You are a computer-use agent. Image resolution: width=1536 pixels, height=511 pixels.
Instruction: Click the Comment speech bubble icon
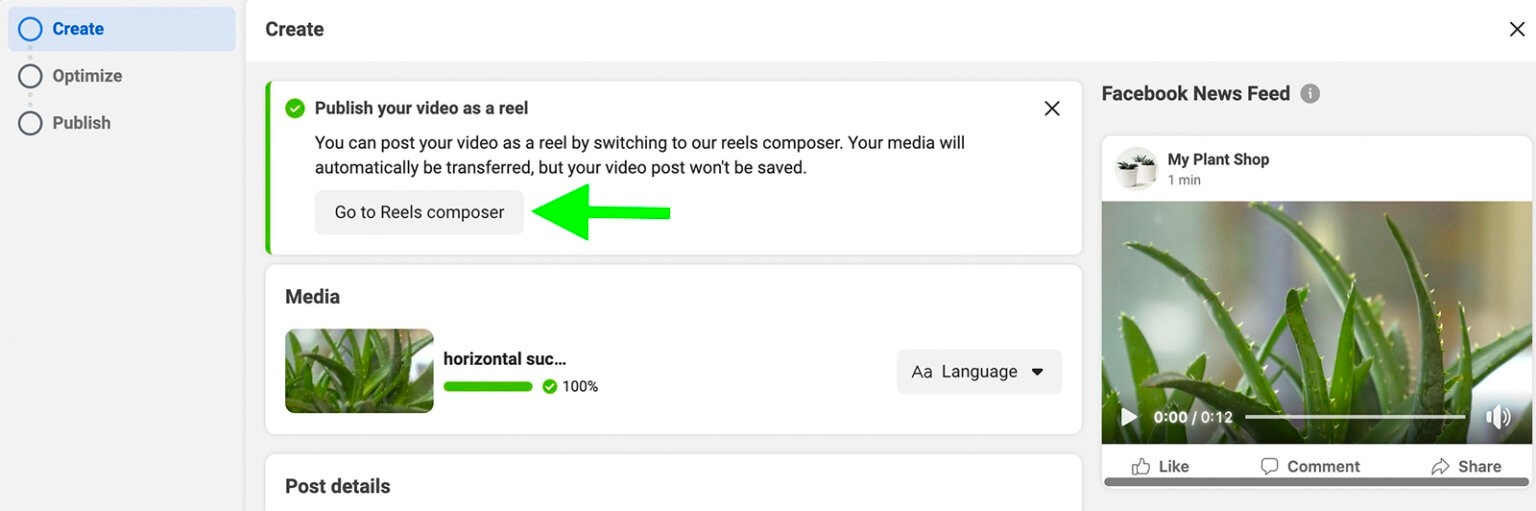coord(1269,466)
